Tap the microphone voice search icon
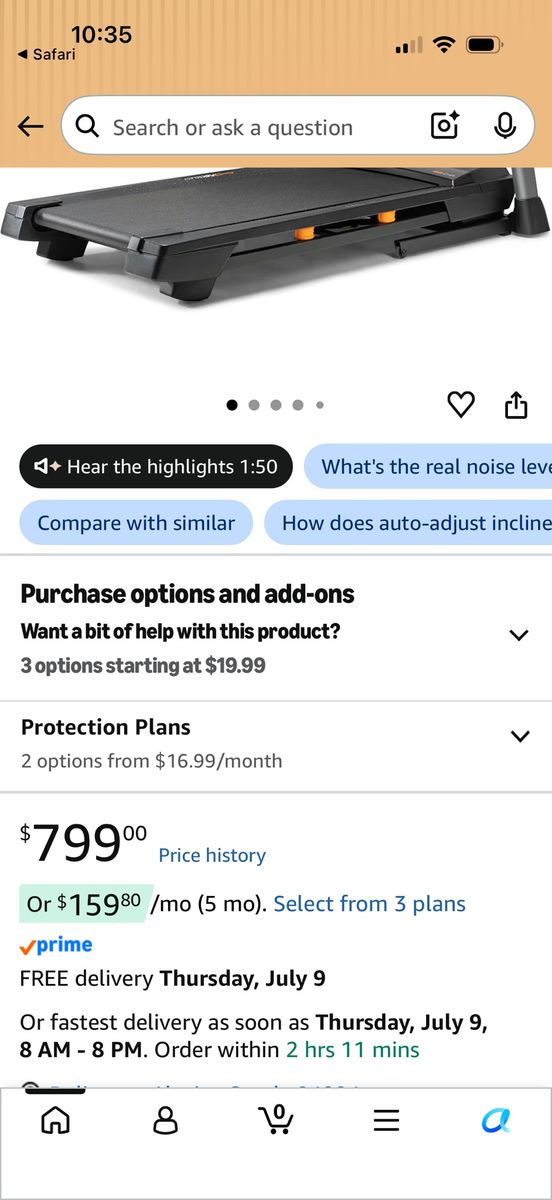The width and height of the screenshot is (552, 1200). point(505,126)
